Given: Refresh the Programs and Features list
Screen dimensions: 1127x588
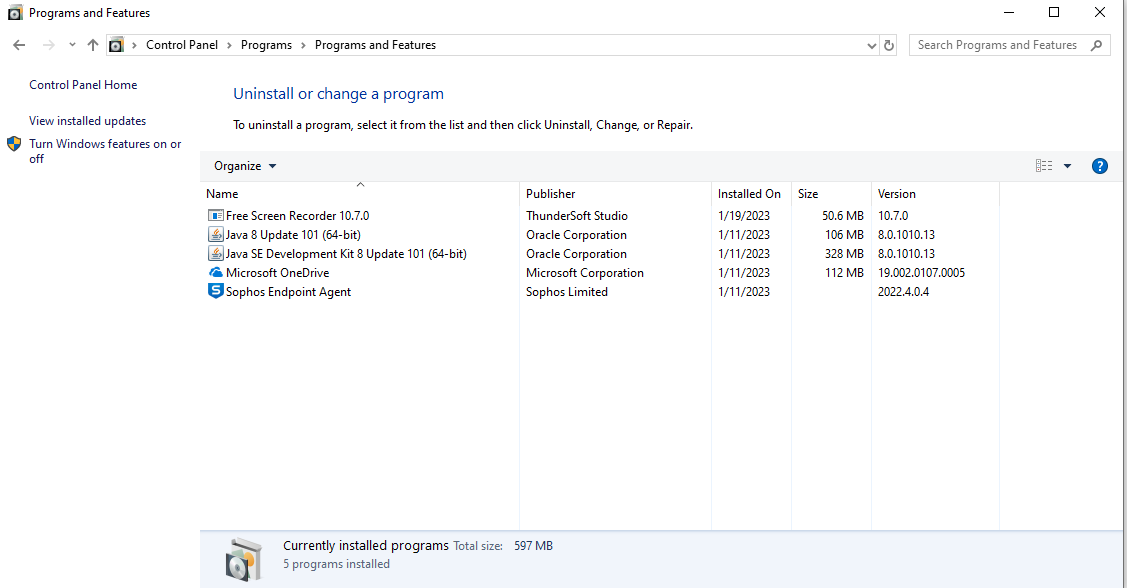Looking at the screenshot, I should click(x=889, y=45).
